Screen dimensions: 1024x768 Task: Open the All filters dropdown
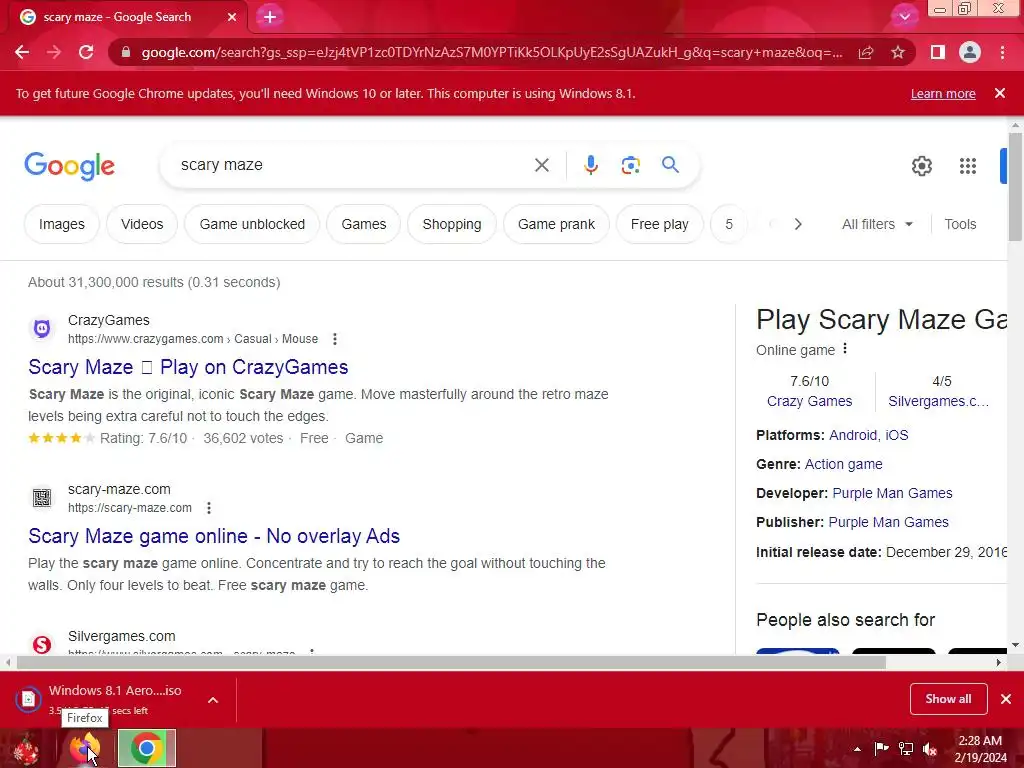(x=877, y=224)
